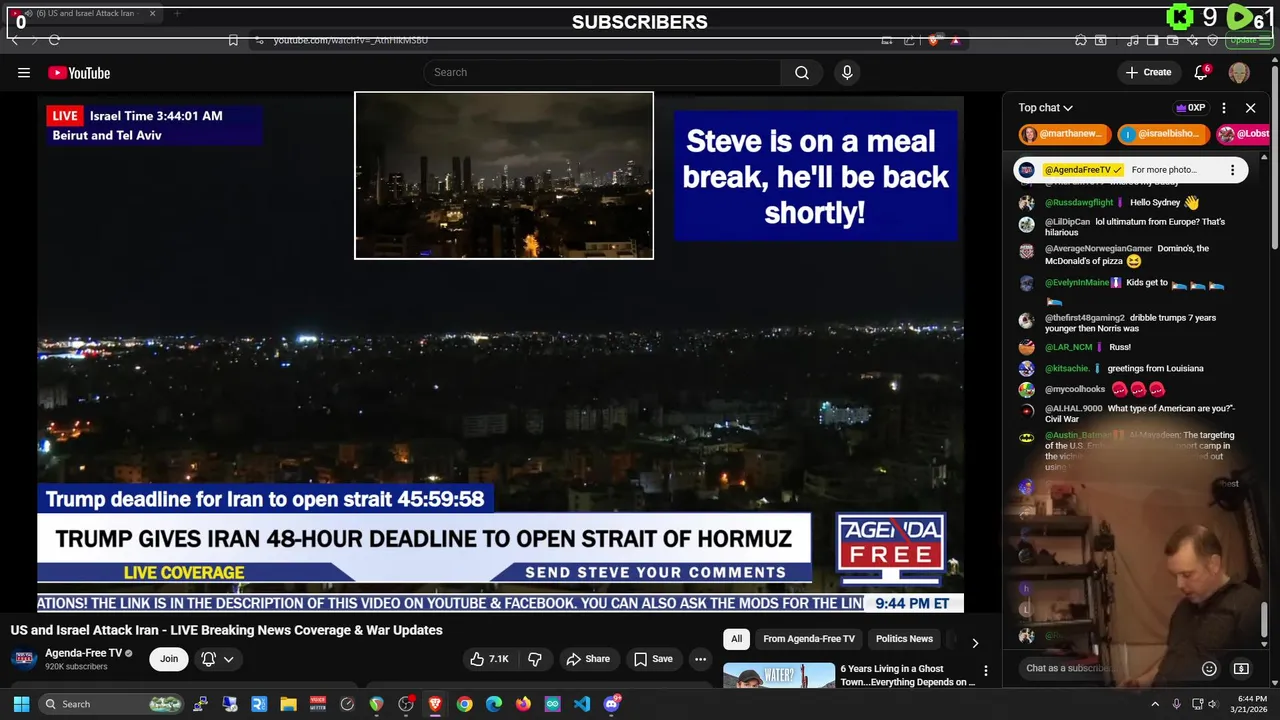The height and width of the screenshot is (720, 1280).
Task: Open the notifications bell
Action: 1202,72
